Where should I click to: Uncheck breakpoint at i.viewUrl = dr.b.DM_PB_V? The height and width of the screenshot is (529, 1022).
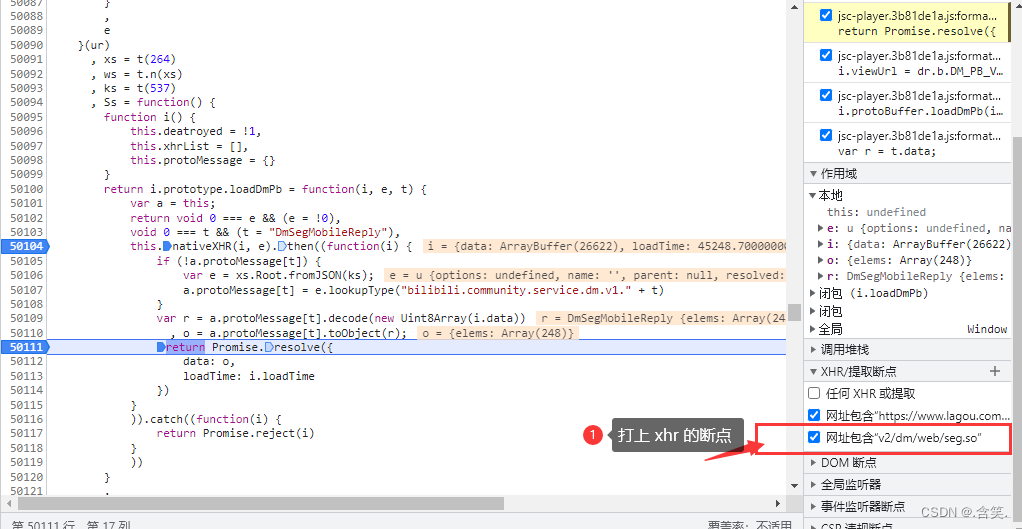click(x=826, y=55)
